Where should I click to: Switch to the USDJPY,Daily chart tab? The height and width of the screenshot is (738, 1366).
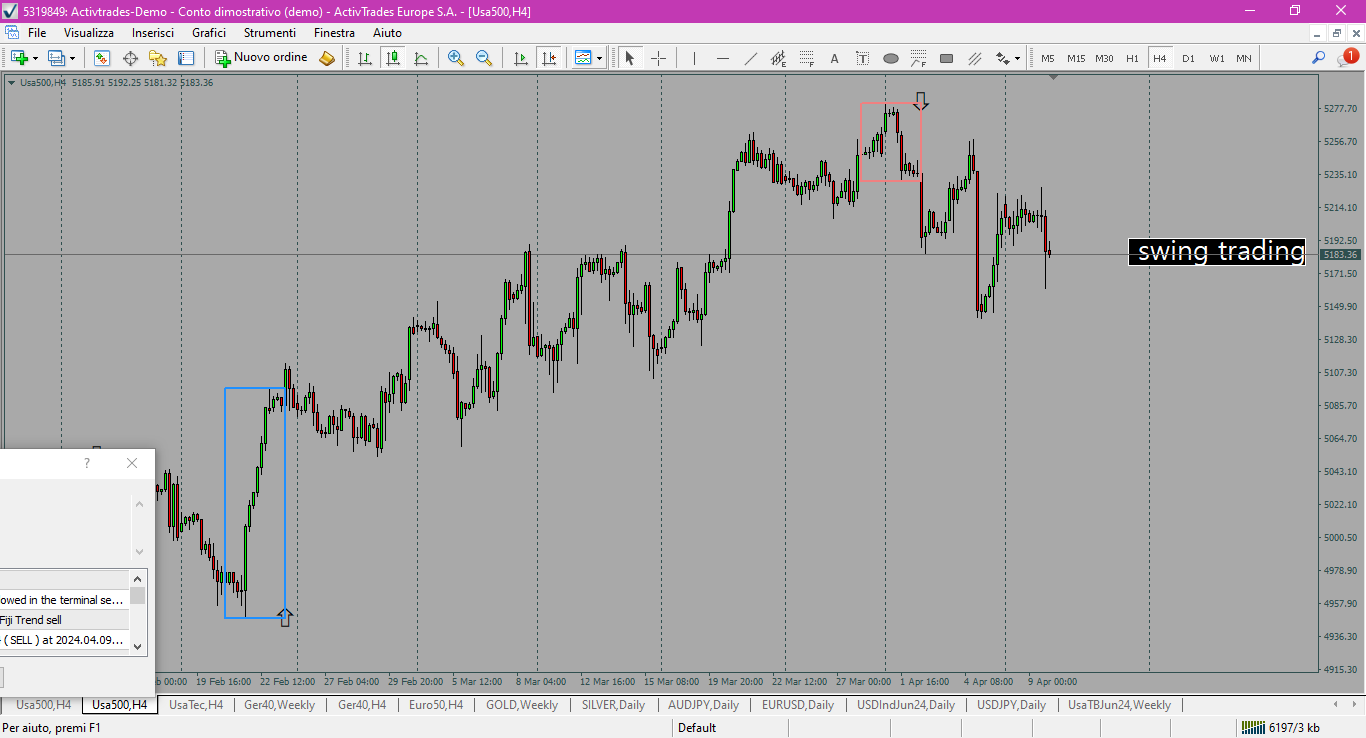[1011, 705]
